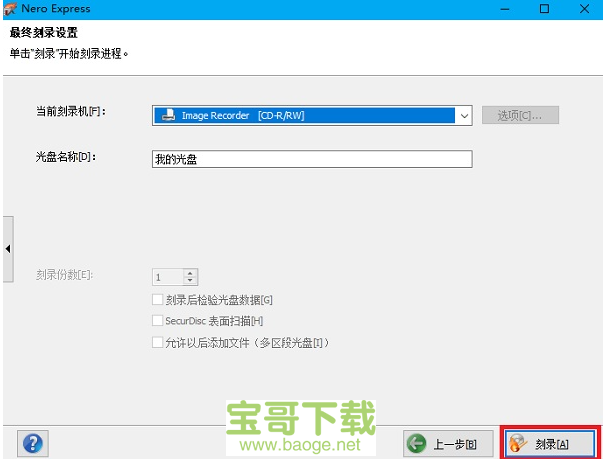Click the Nero Express app icon in title bar
The width and height of the screenshot is (603, 461).
tap(10, 9)
